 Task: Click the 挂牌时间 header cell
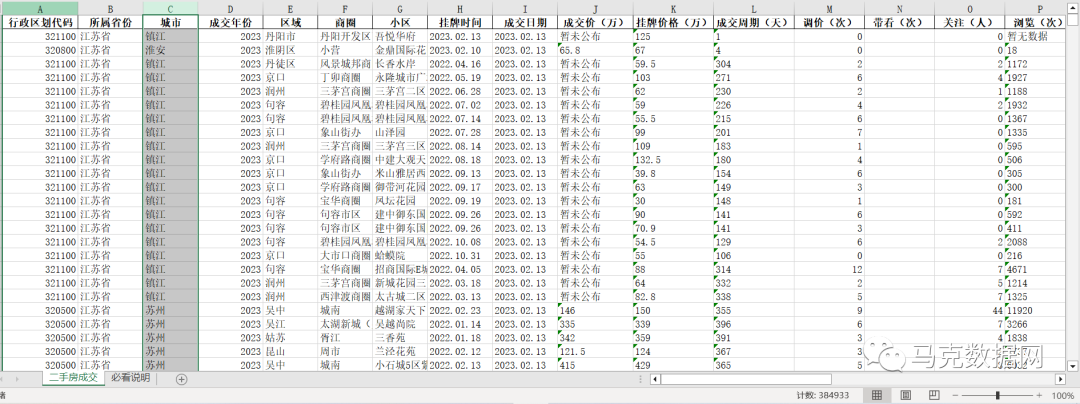459,22
